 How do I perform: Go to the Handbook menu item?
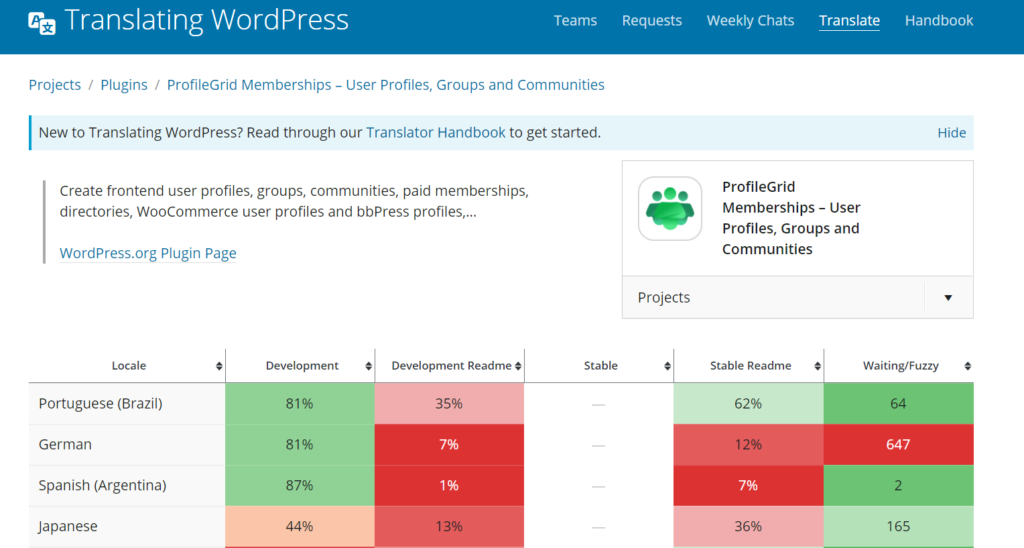(938, 21)
